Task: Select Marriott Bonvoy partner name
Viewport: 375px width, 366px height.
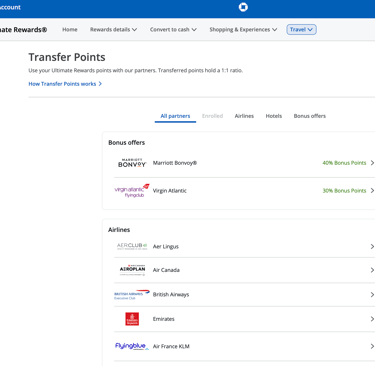Action: point(175,163)
